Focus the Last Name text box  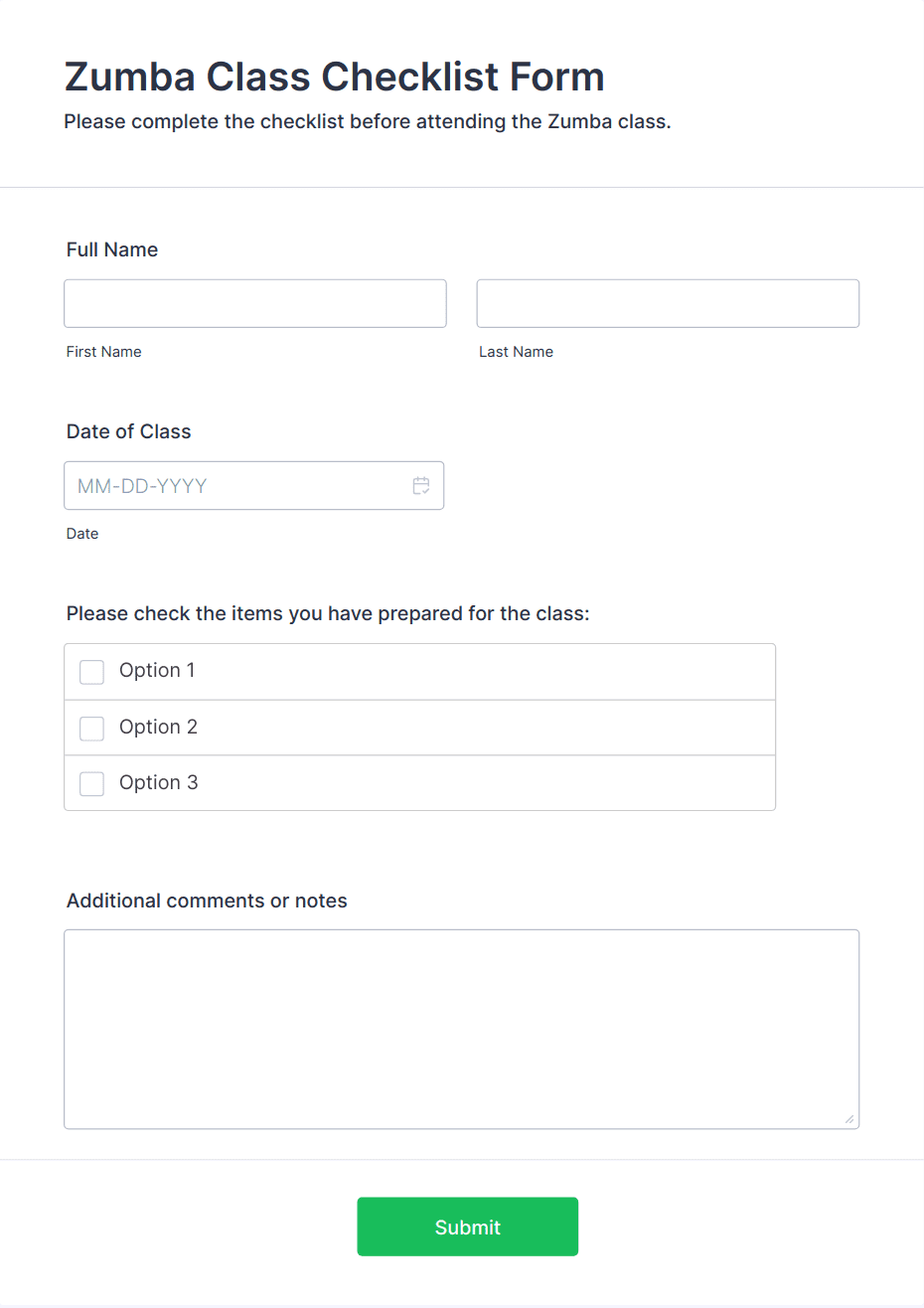(668, 303)
